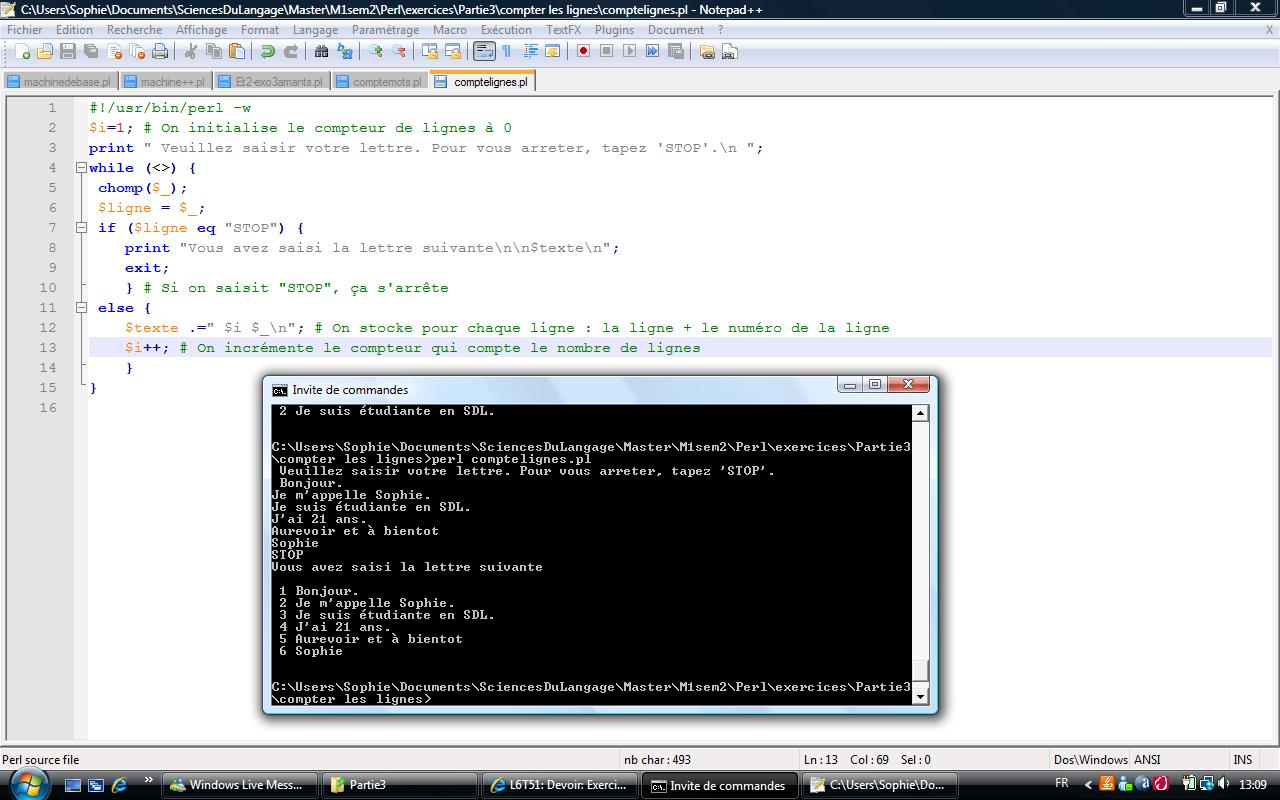Screen dimensions: 1280x800
Task: Start macro recording with the red dot
Action: pos(583,51)
